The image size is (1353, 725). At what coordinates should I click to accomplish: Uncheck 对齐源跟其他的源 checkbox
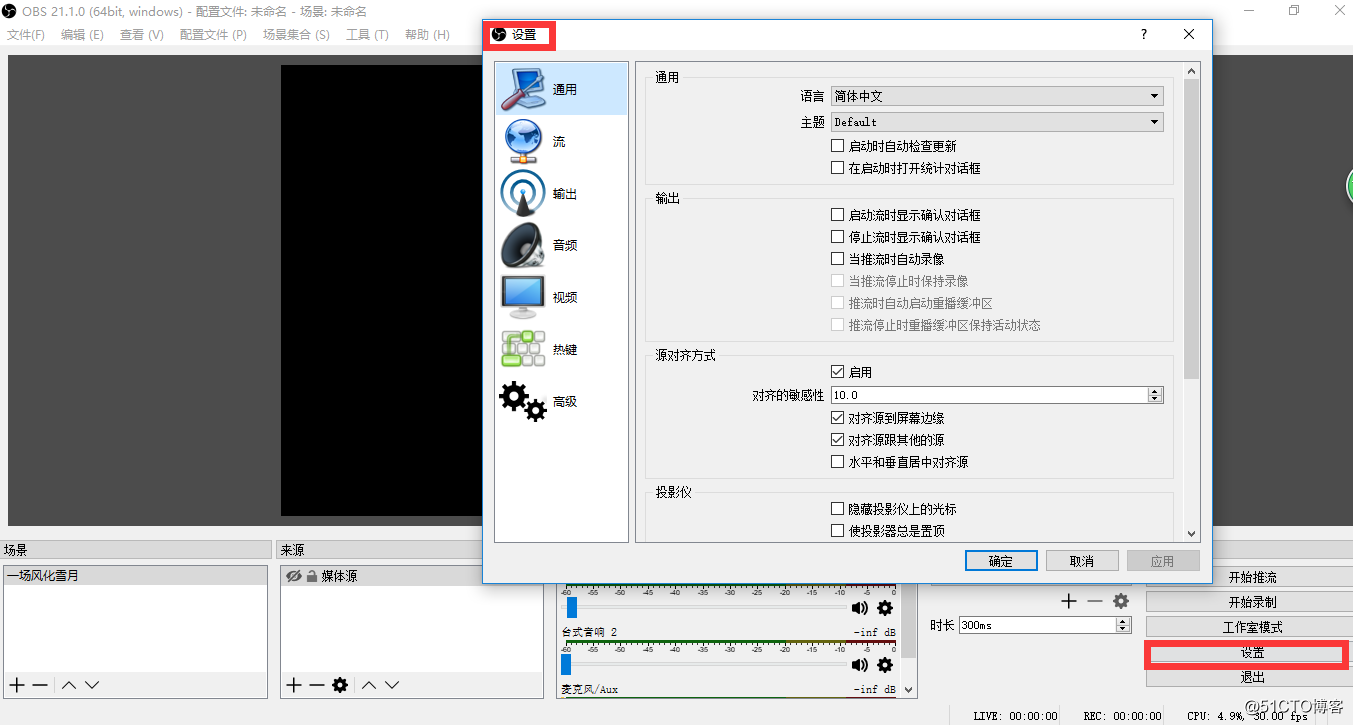(x=838, y=440)
